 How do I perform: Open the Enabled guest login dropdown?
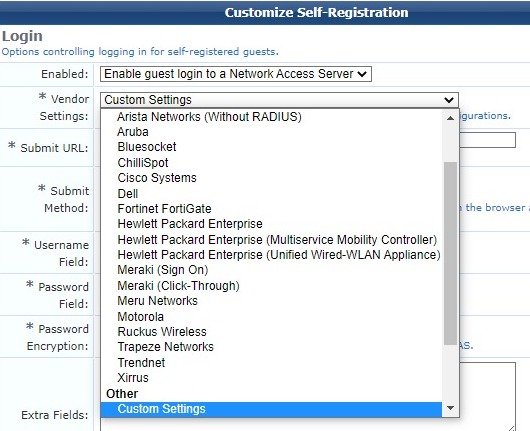point(236,74)
